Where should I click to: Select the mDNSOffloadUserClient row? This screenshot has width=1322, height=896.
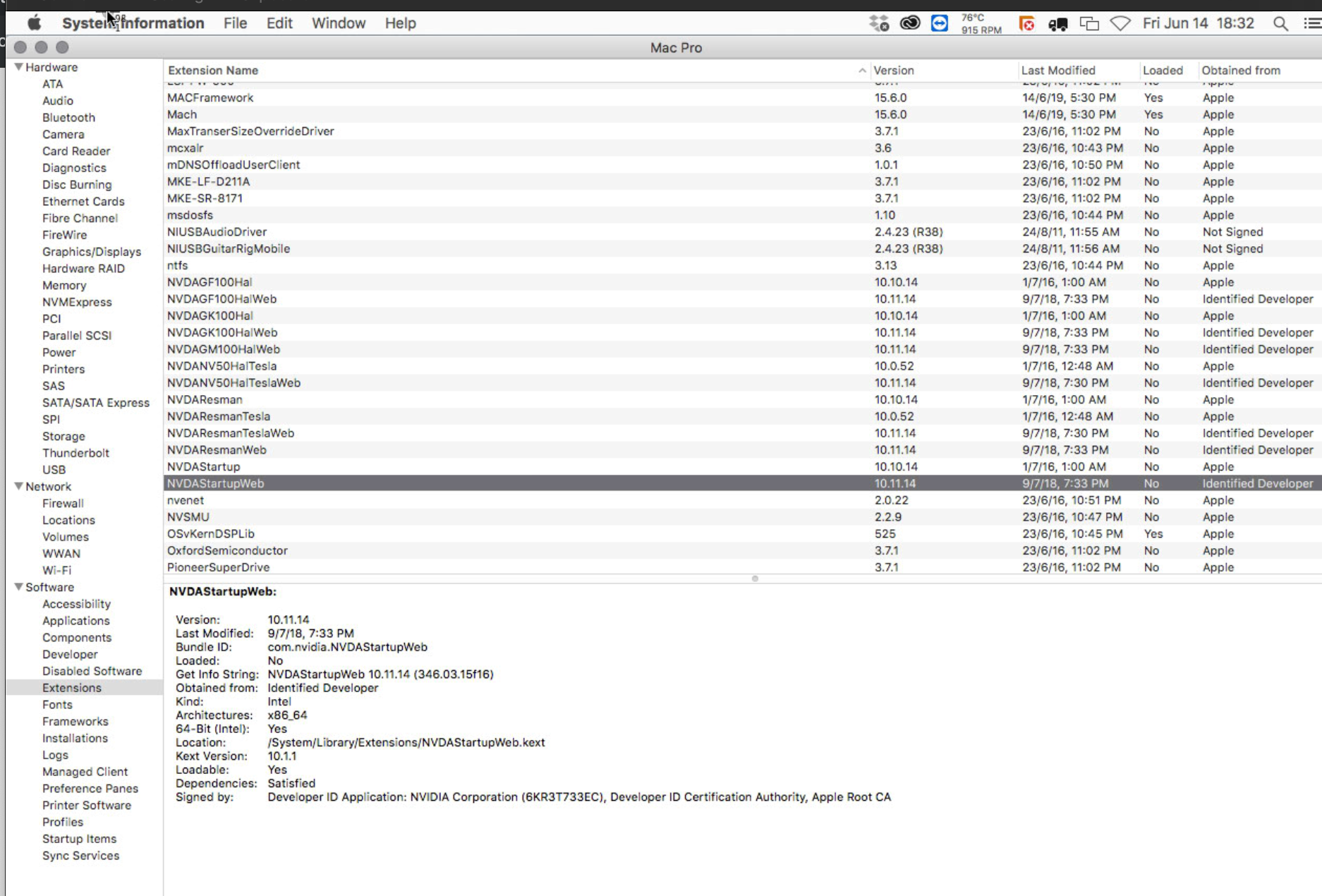click(743, 164)
